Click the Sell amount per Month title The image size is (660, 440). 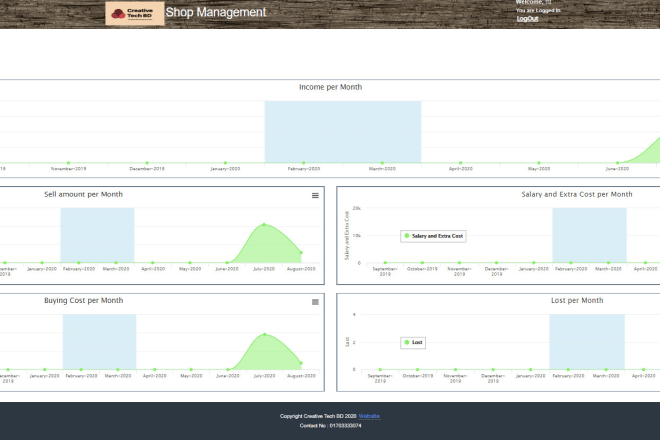tap(83, 194)
